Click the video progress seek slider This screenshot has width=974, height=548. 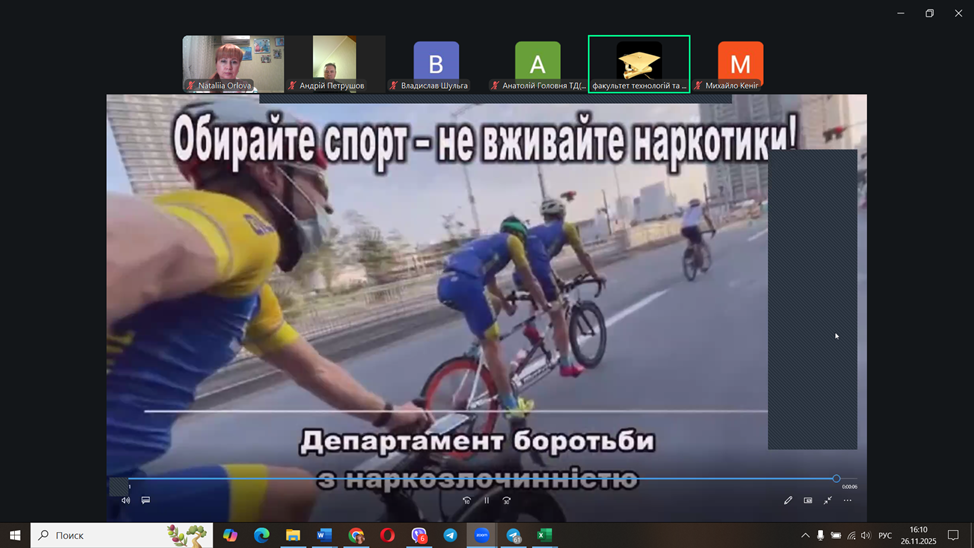[x=480, y=479]
